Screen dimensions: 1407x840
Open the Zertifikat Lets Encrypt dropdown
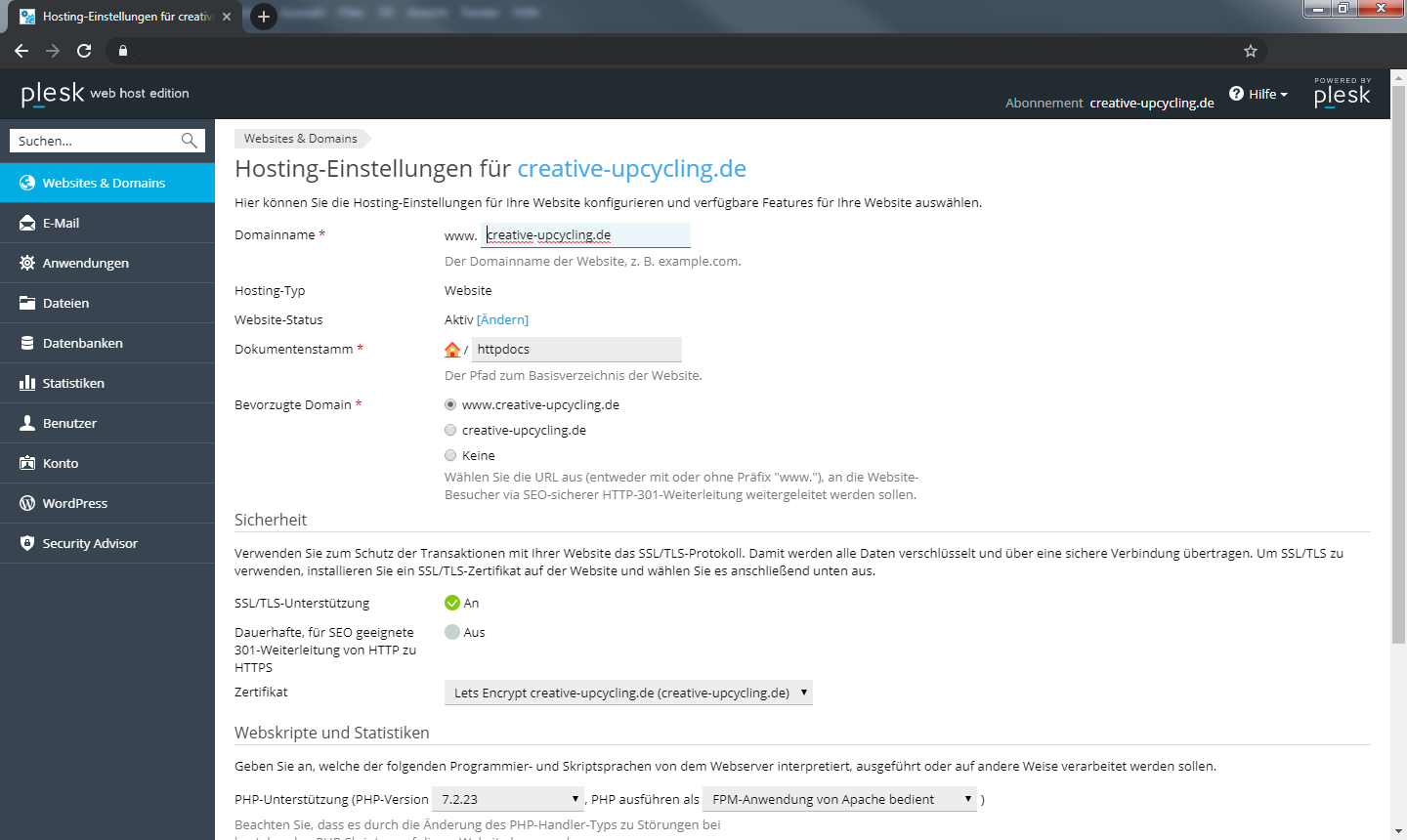[x=628, y=693]
